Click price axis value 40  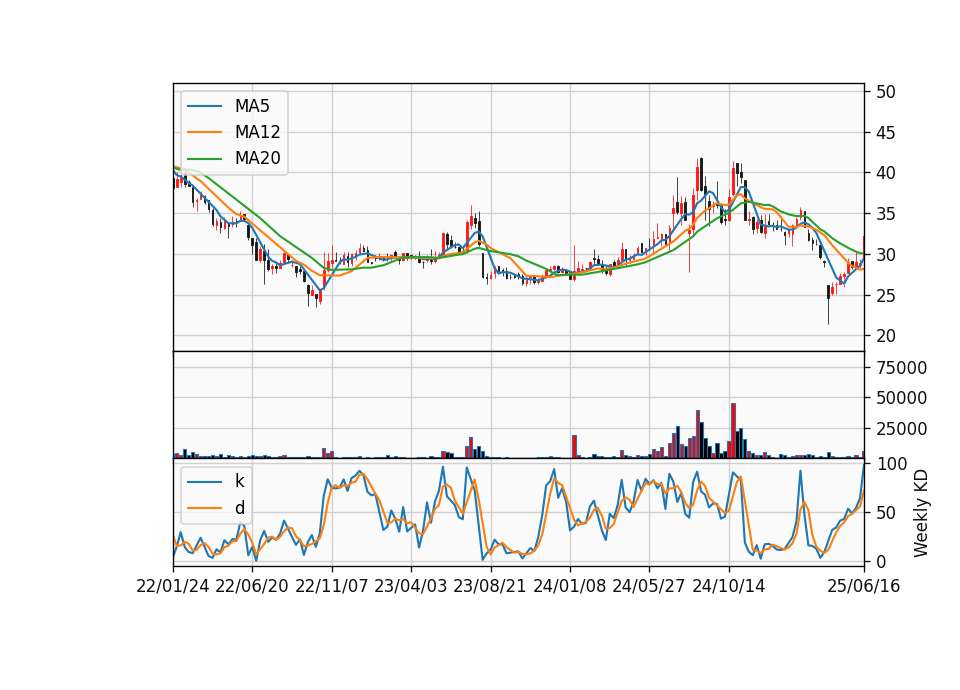[x=886, y=173]
